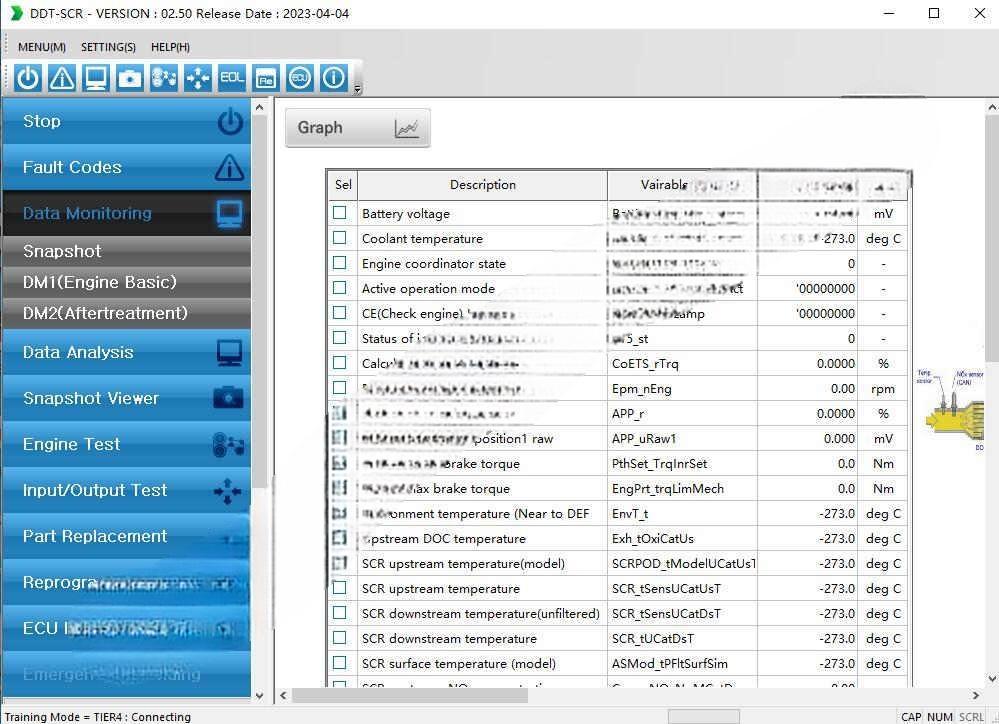The image size is (999, 724).
Task: Click the monitor icon in the toolbar
Action: pyautogui.click(x=96, y=78)
